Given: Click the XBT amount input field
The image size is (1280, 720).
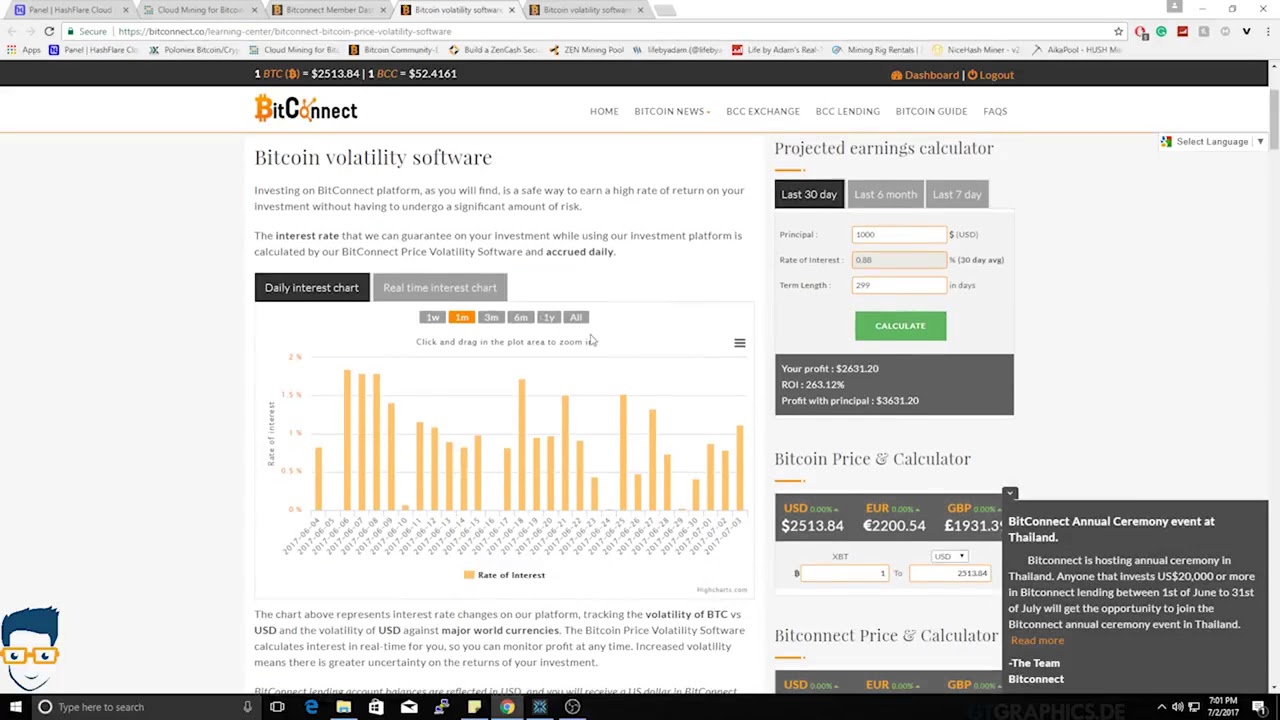Looking at the screenshot, I should point(843,574).
